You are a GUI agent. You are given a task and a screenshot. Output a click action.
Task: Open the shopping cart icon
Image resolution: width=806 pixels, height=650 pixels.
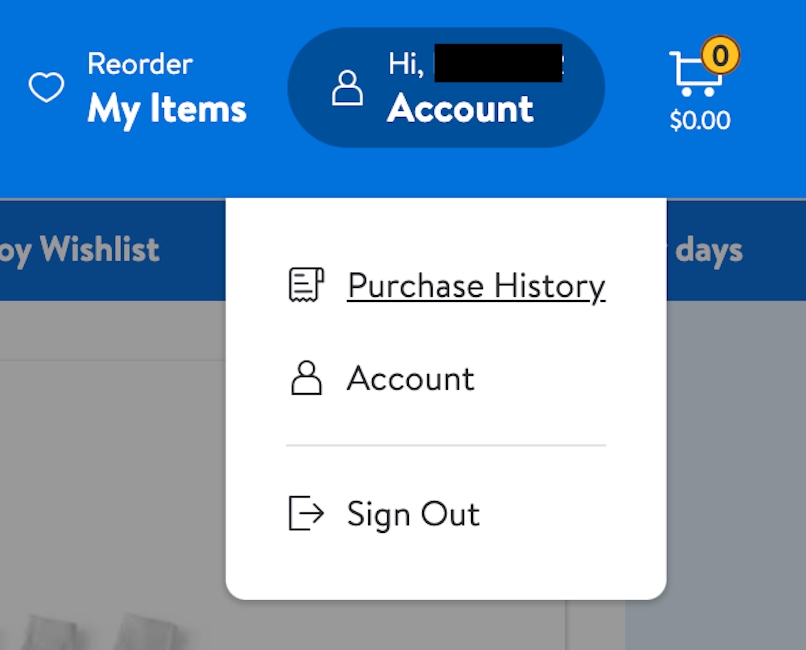(697, 72)
